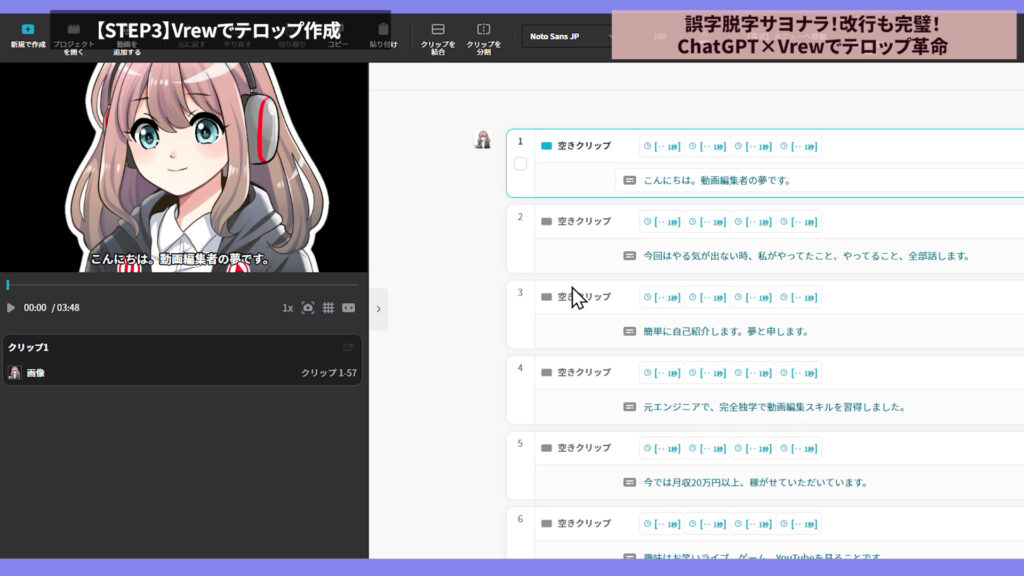
Task: Click the subtitle icon in clip 2
Action: point(630,256)
